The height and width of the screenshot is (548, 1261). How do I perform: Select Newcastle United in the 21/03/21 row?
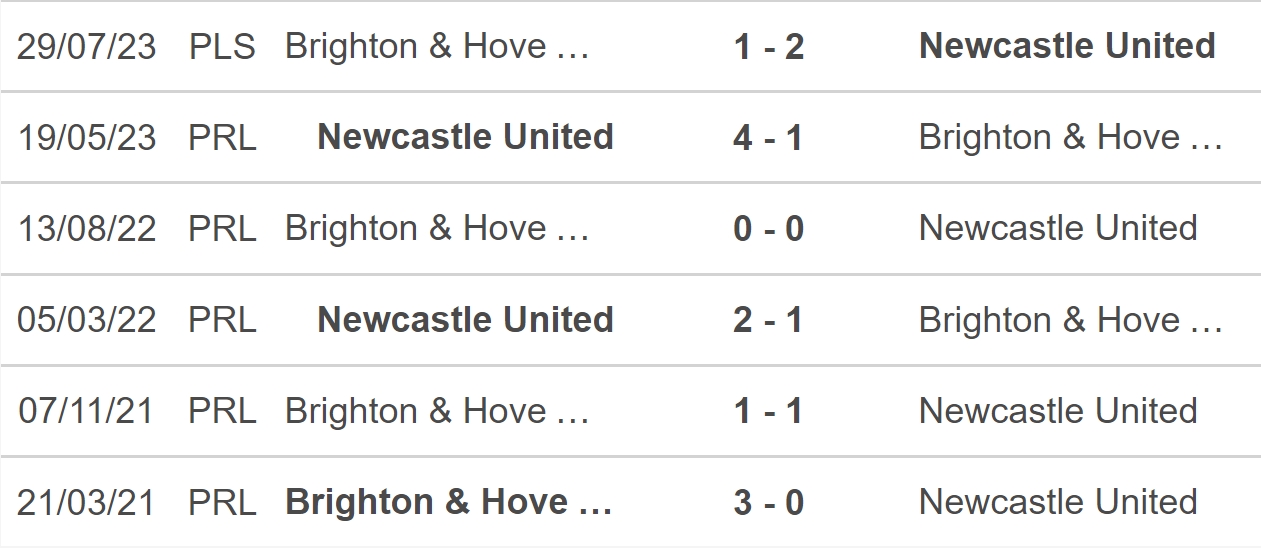point(1058,502)
